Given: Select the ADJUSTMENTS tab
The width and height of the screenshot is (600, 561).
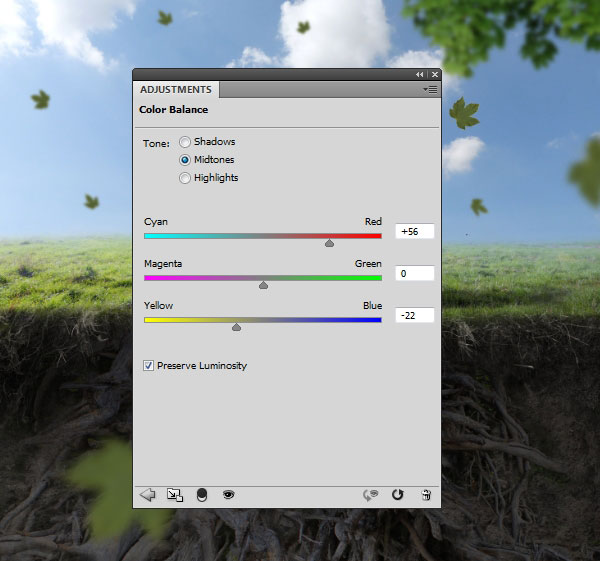Looking at the screenshot, I should pyautogui.click(x=176, y=90).
